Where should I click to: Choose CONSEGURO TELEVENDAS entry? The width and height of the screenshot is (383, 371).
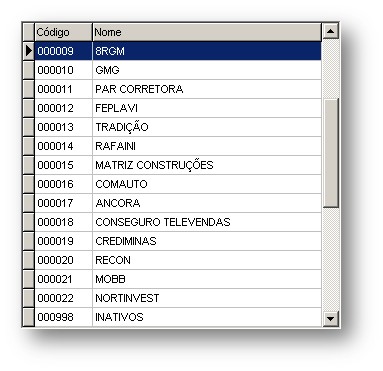click(178, 222)
